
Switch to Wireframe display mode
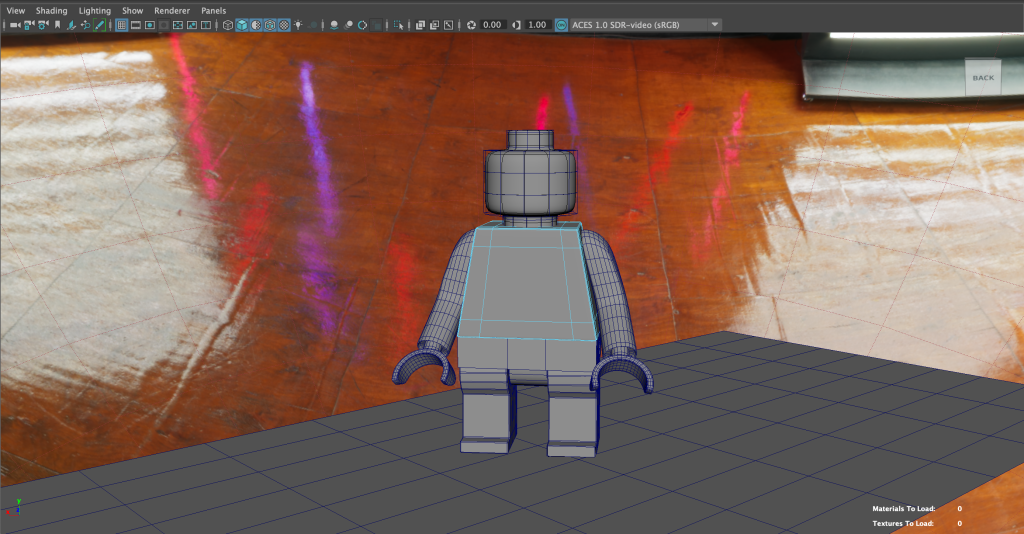click(x=227, y=25)
